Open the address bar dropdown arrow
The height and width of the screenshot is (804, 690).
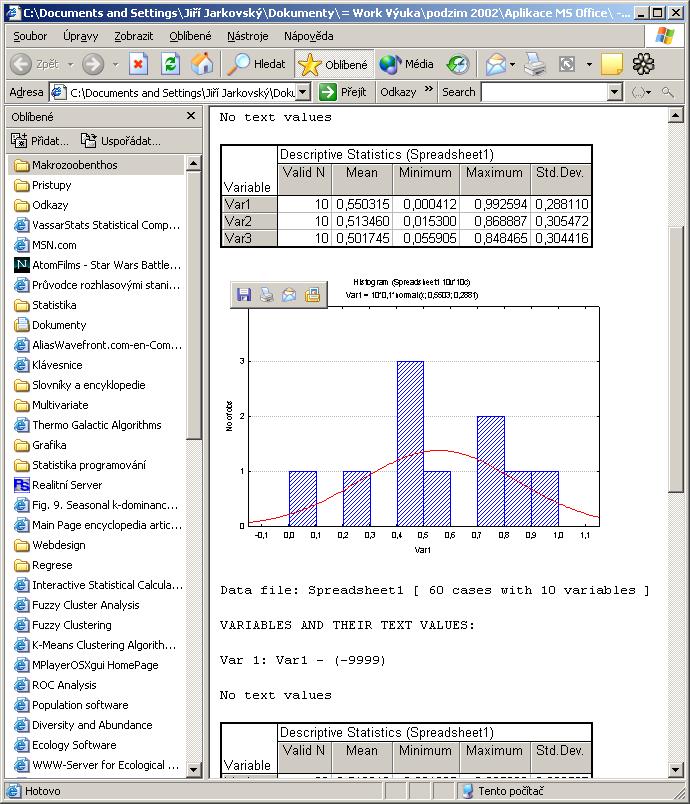[303, 92]
